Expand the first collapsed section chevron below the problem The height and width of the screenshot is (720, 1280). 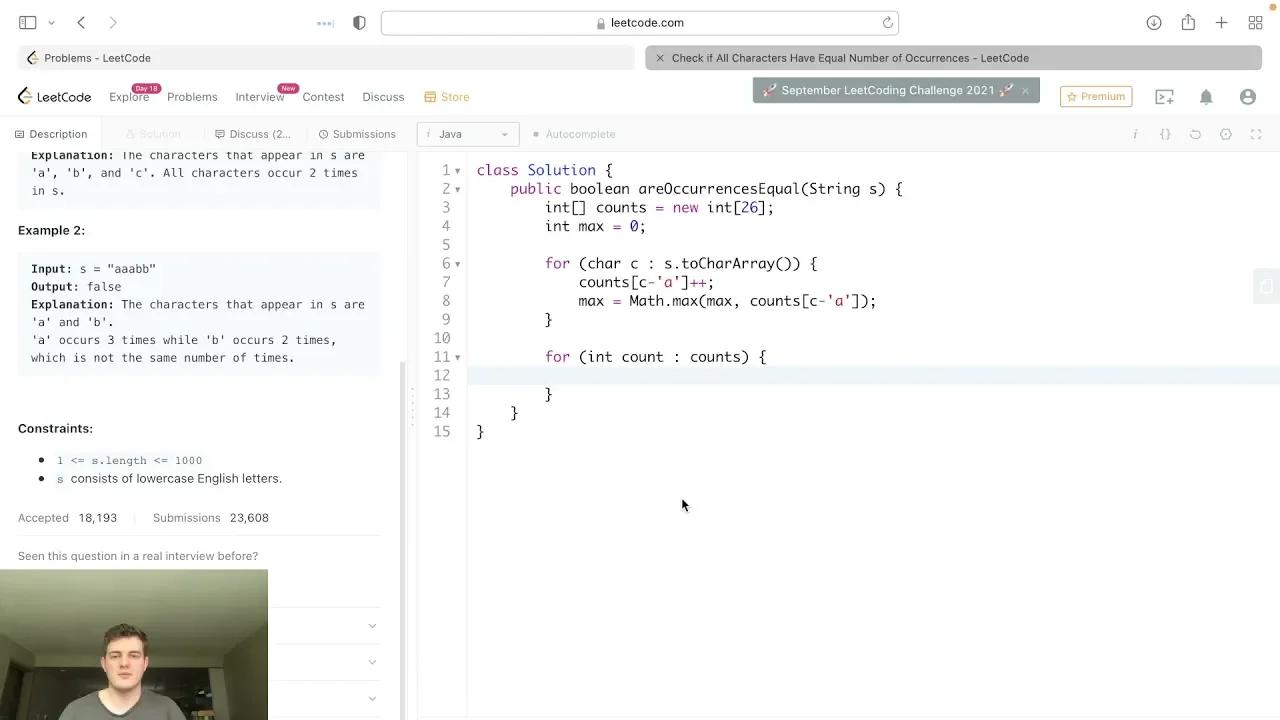coord(372,626)
